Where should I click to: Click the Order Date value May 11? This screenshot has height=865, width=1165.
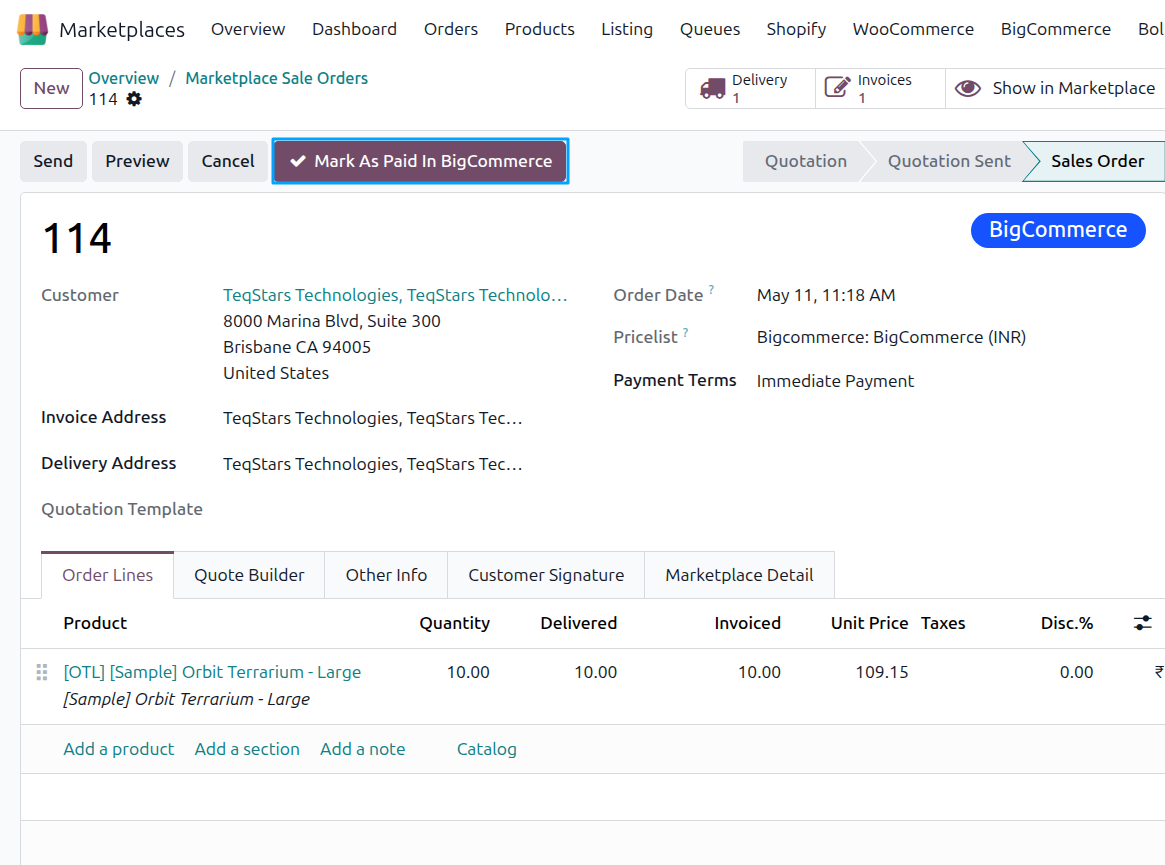pyautogui.click(x=825, y=295)
